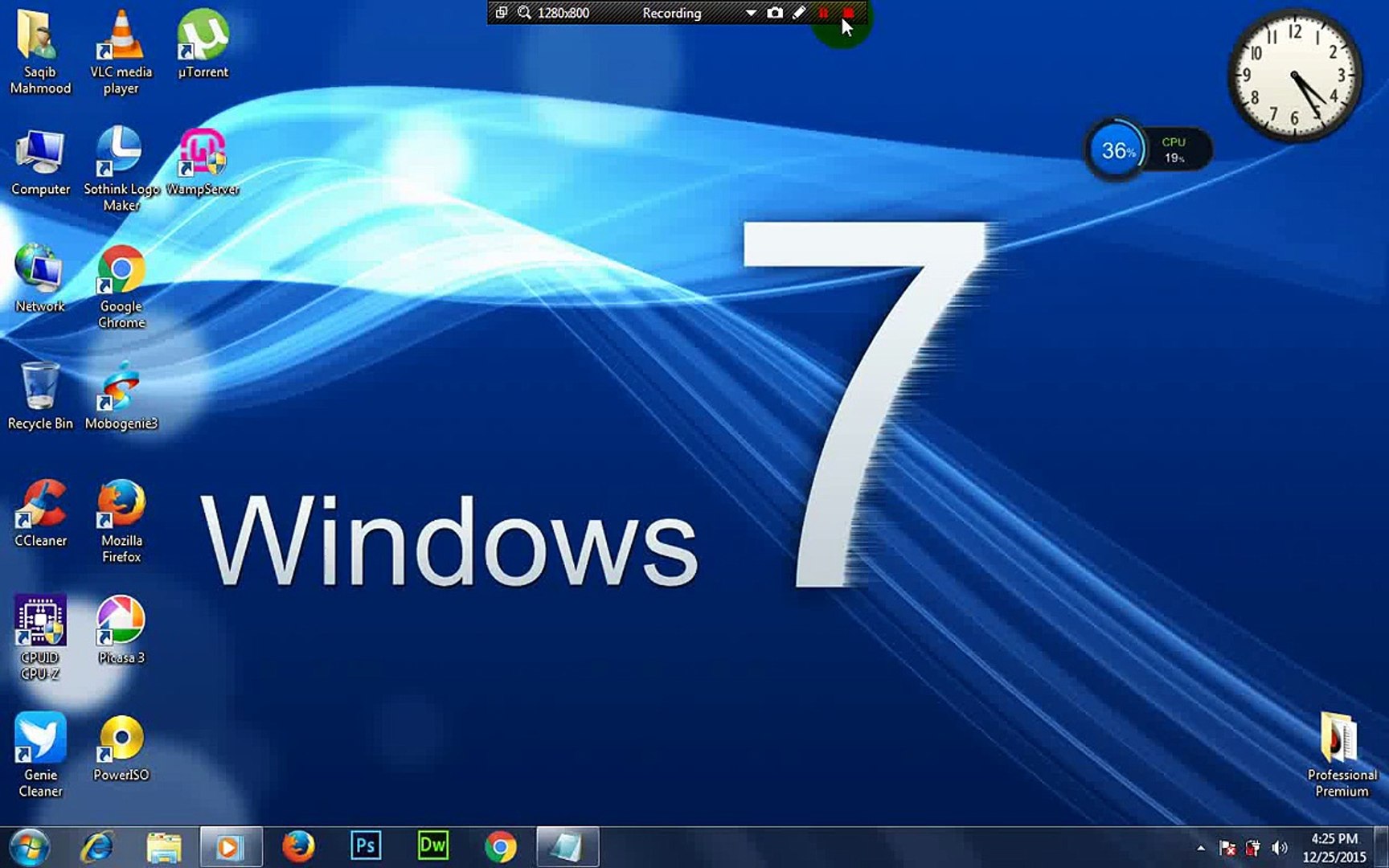Expand the recorder toolbar dropdown arrow

click(x=751, y=13)
